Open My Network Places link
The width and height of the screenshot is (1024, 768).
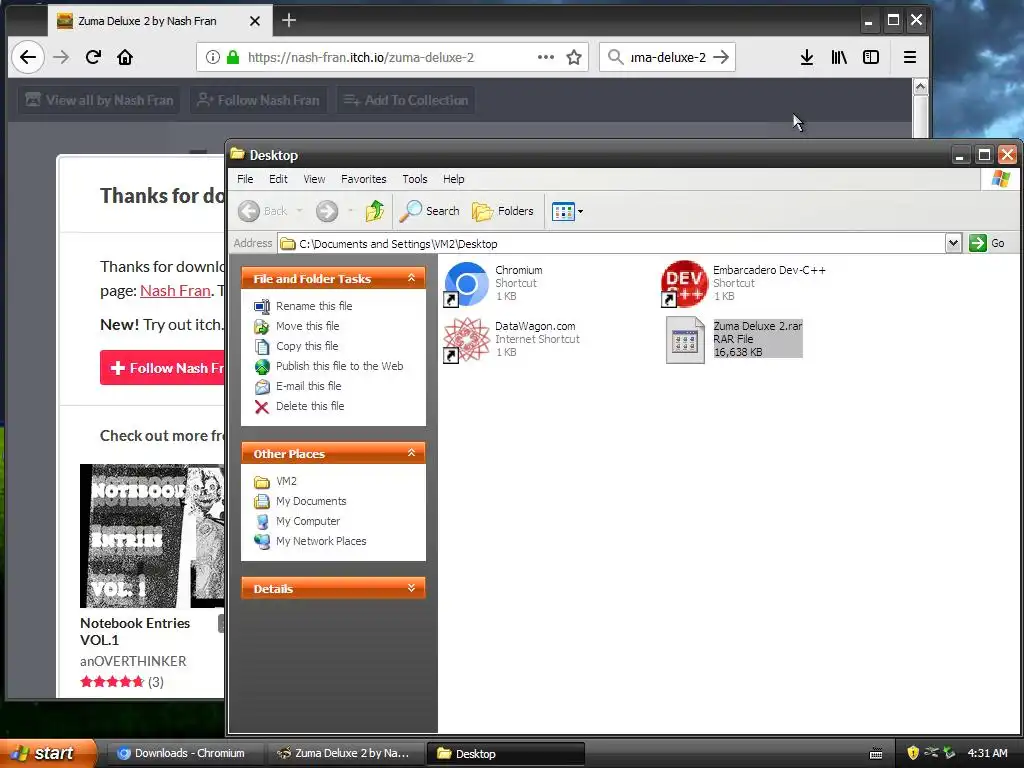(x=321, y=541)
